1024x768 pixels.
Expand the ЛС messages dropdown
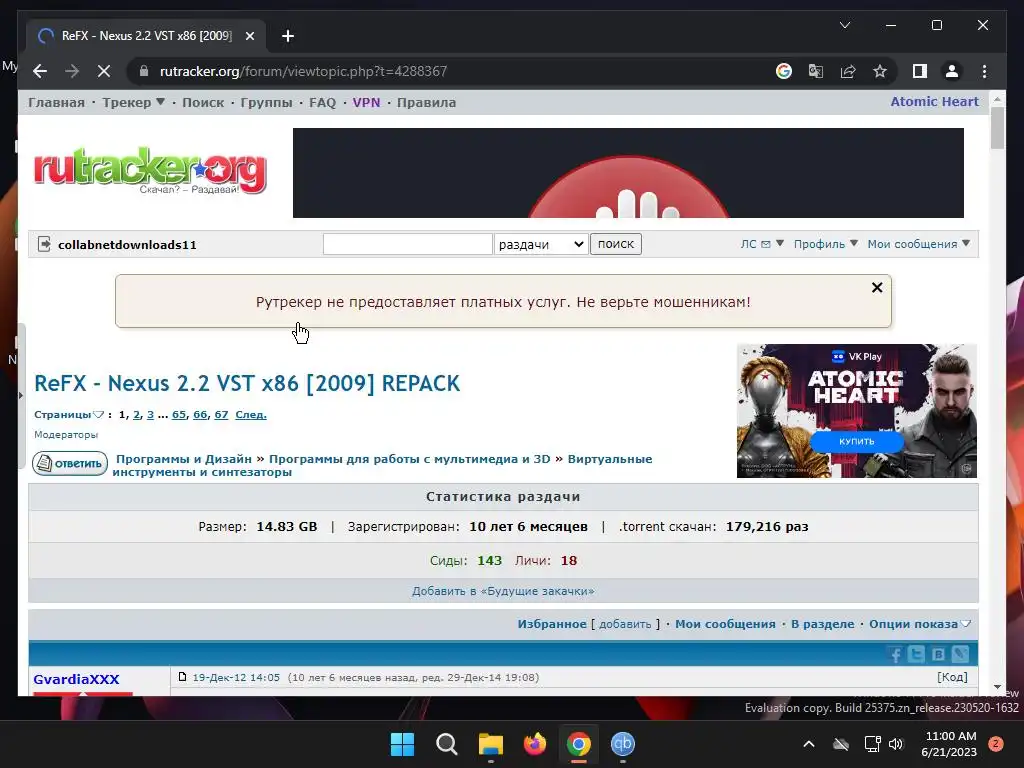point(762,244)
